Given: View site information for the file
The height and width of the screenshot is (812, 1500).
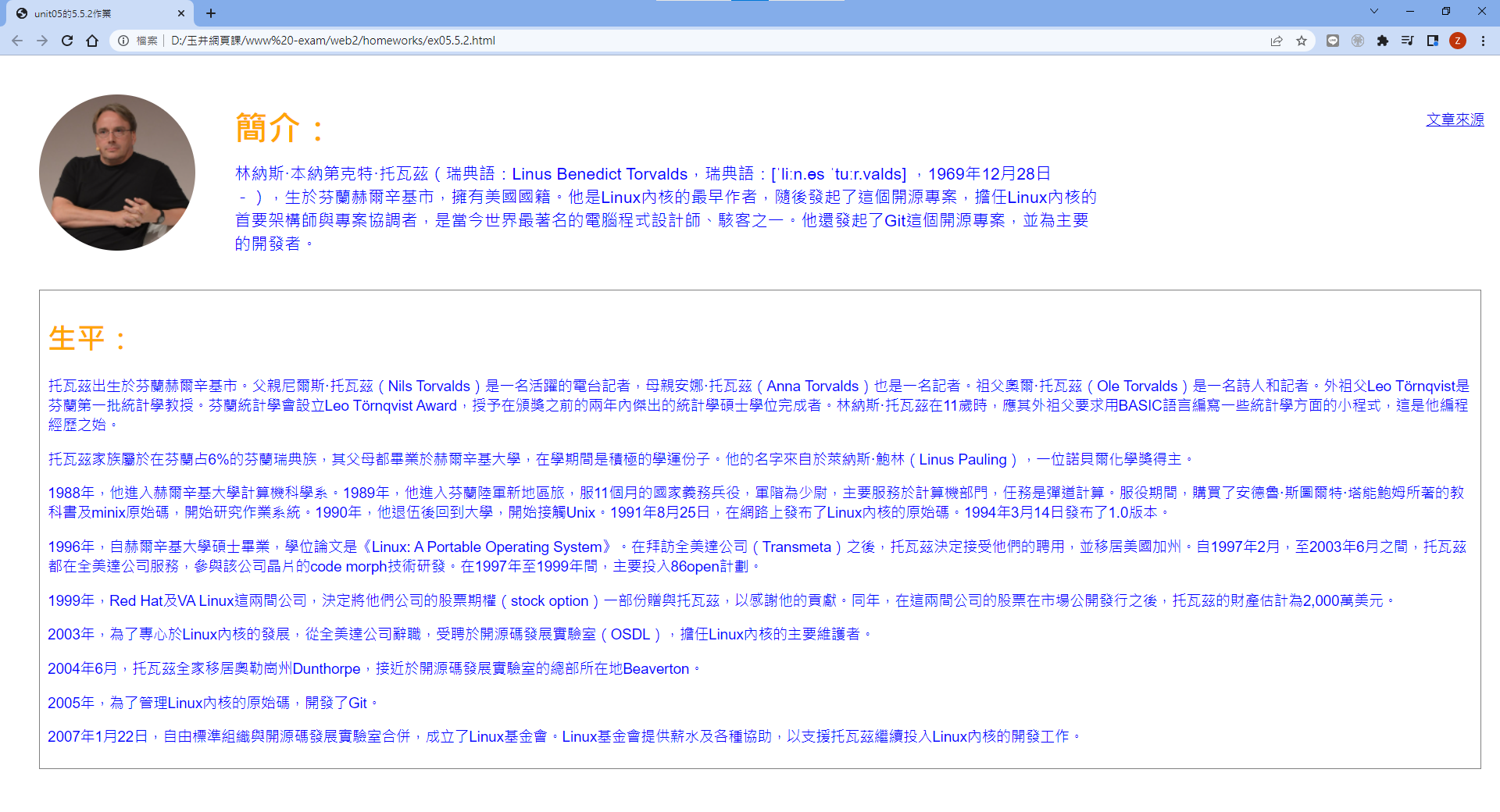Looking at the screenshot, I should pos(123,41).
